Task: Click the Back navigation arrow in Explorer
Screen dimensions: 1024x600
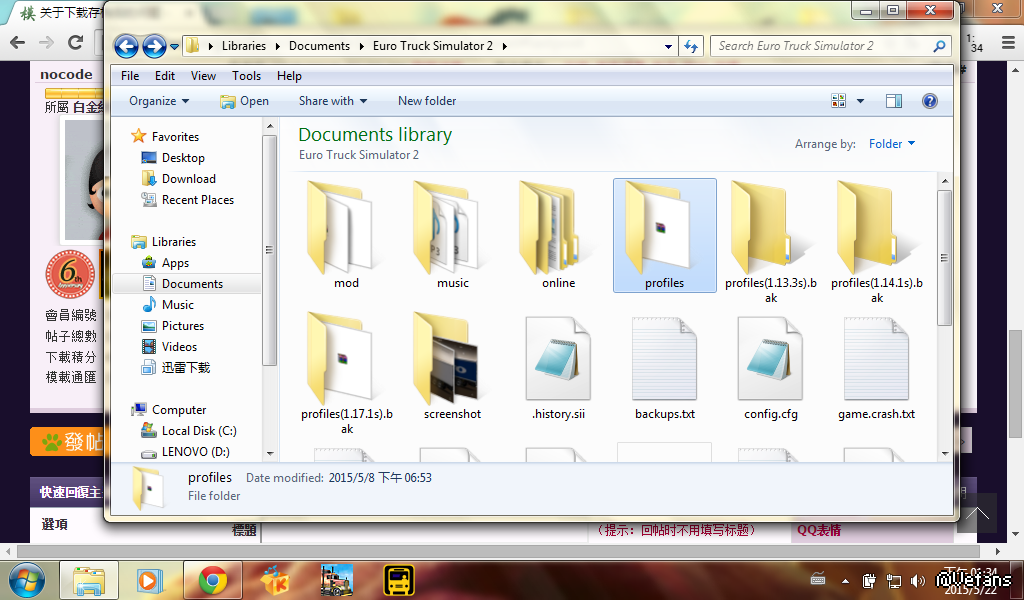Action: (x=126, y=46)
